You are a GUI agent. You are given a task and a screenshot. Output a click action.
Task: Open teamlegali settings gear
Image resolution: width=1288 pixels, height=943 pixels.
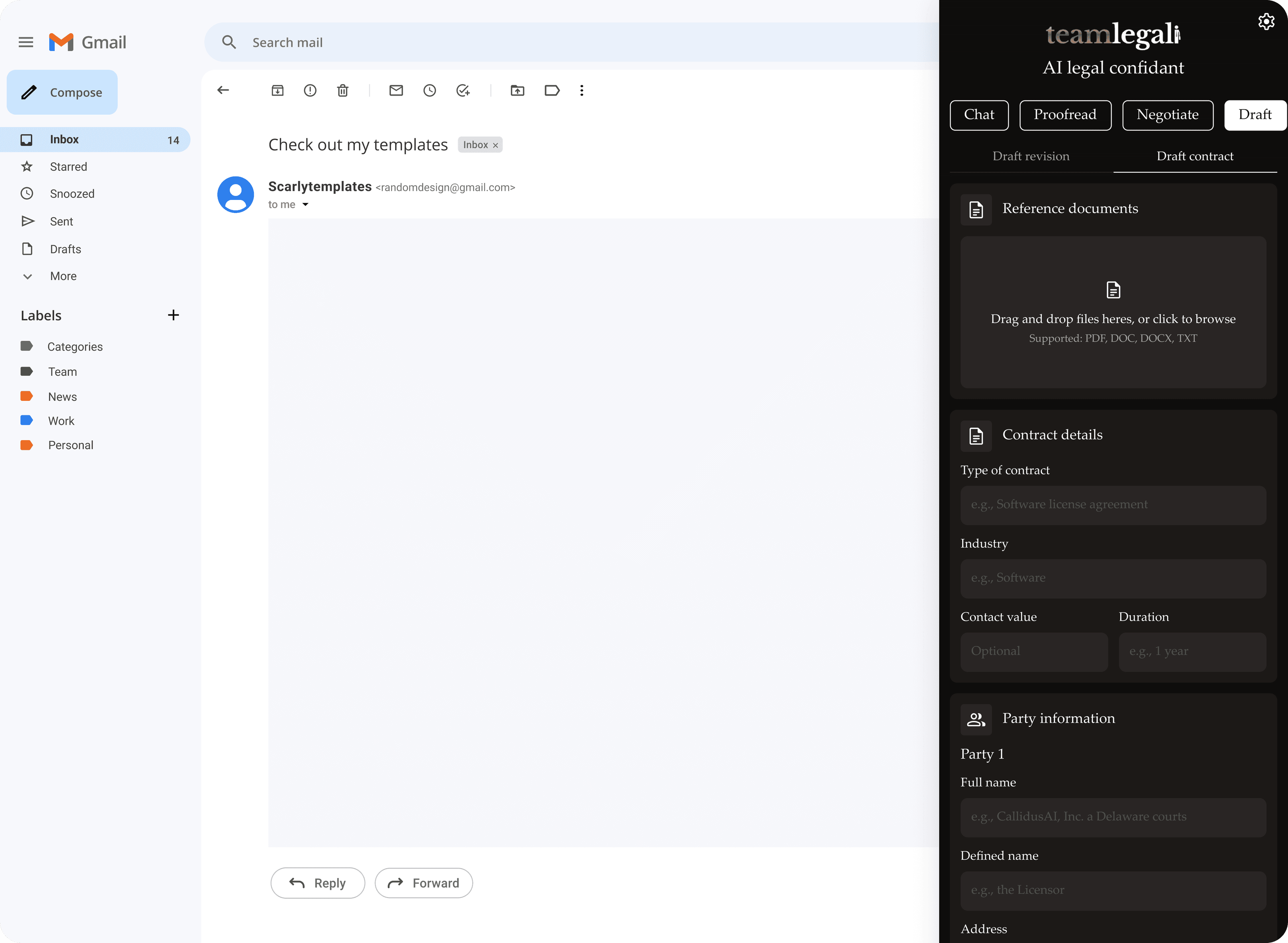[1266, 21]
